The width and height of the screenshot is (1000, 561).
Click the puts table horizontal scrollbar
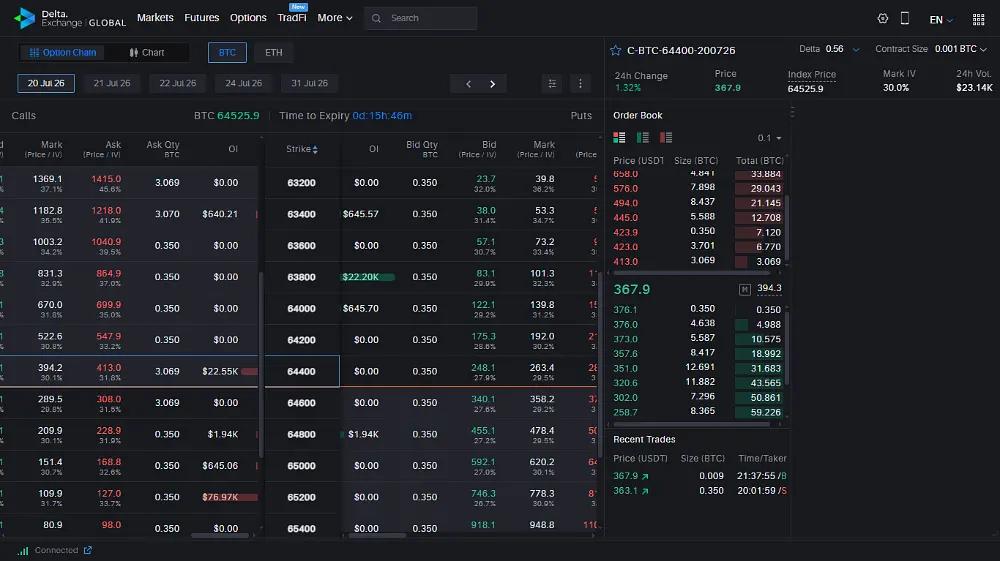377,536
